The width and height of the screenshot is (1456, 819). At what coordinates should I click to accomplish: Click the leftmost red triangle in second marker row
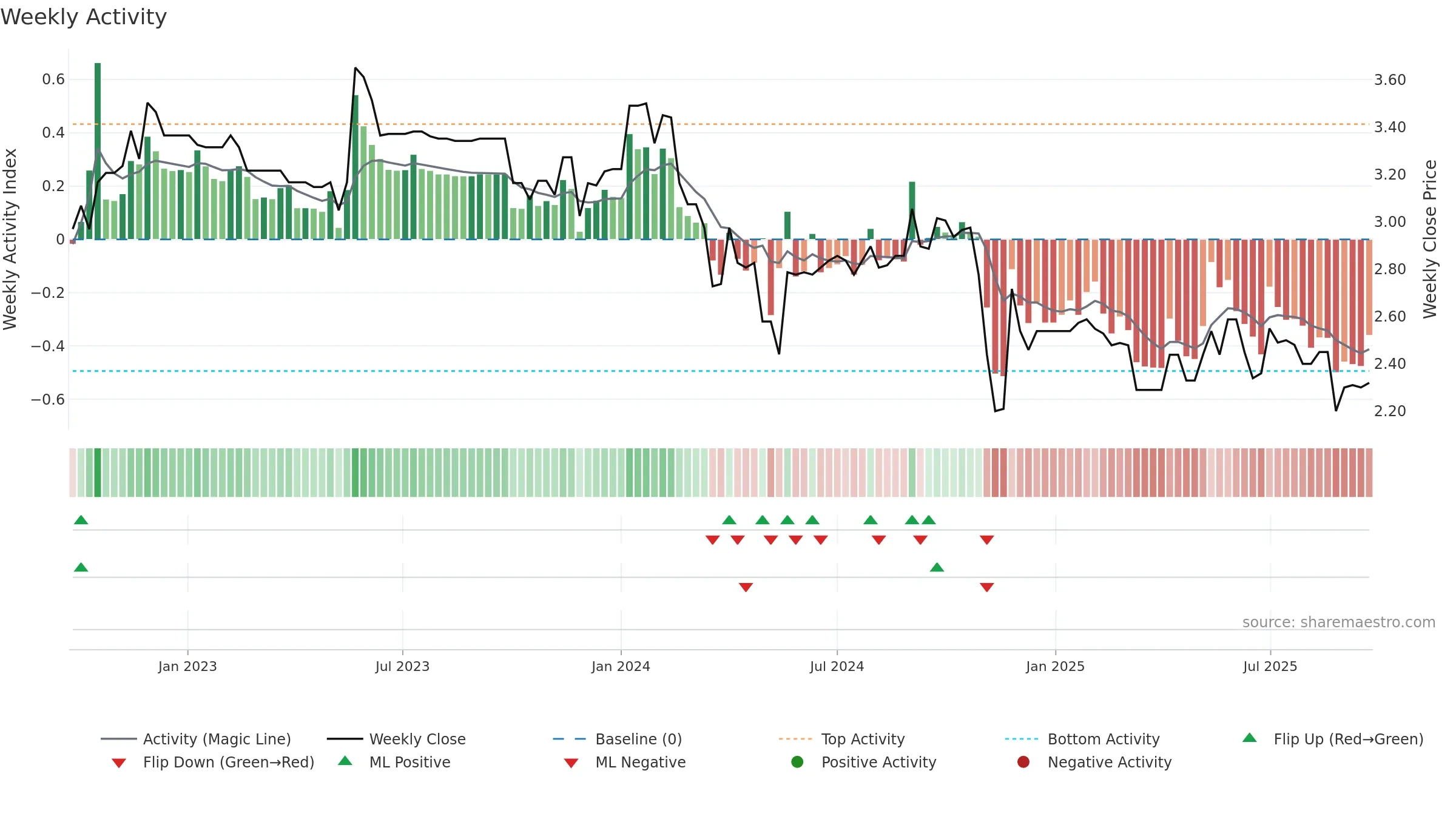tap(746, 587)
